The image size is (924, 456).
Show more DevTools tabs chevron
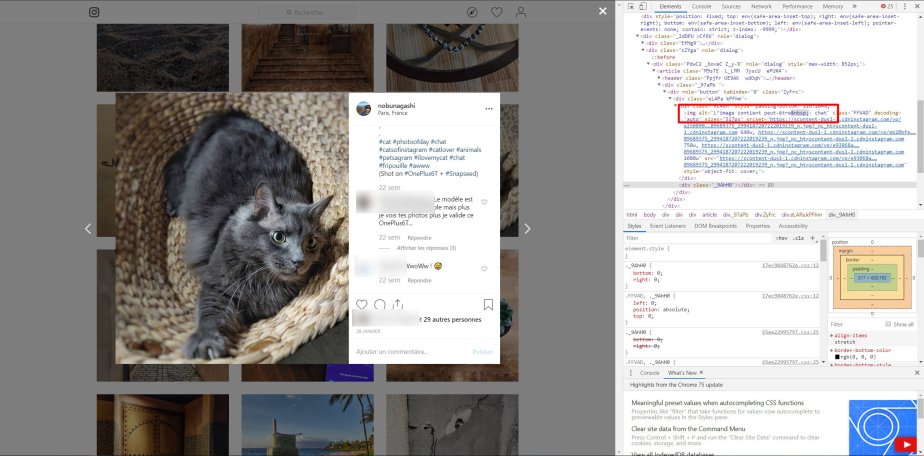(x=854, y=6)
